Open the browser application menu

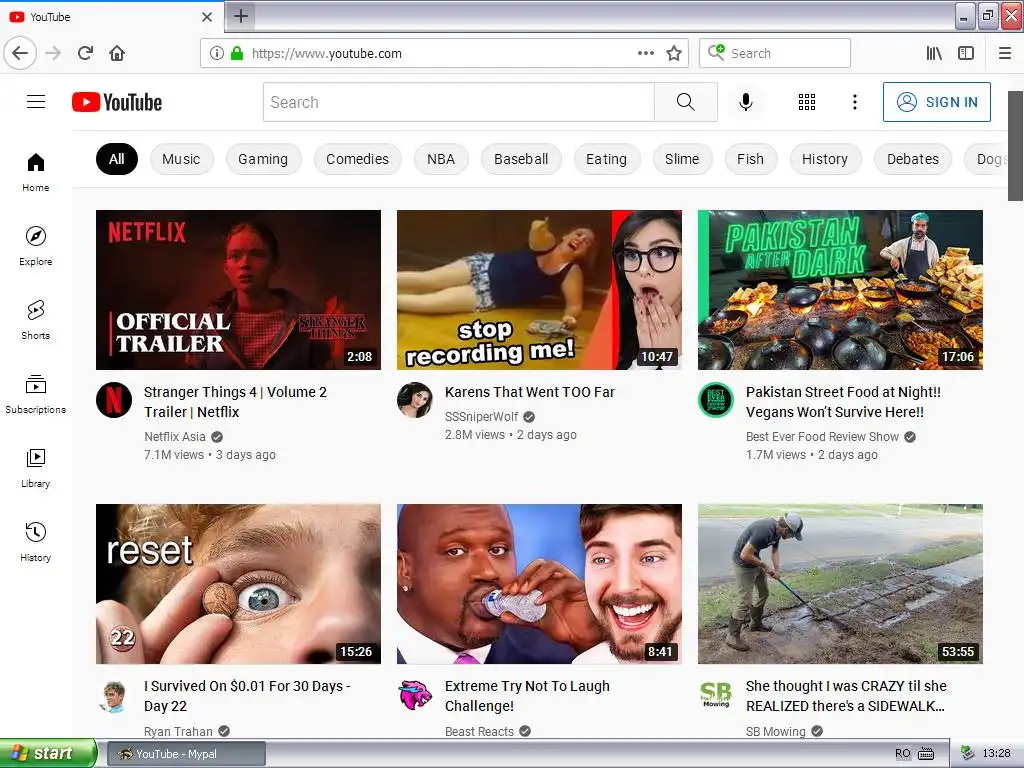[1005, 53]
